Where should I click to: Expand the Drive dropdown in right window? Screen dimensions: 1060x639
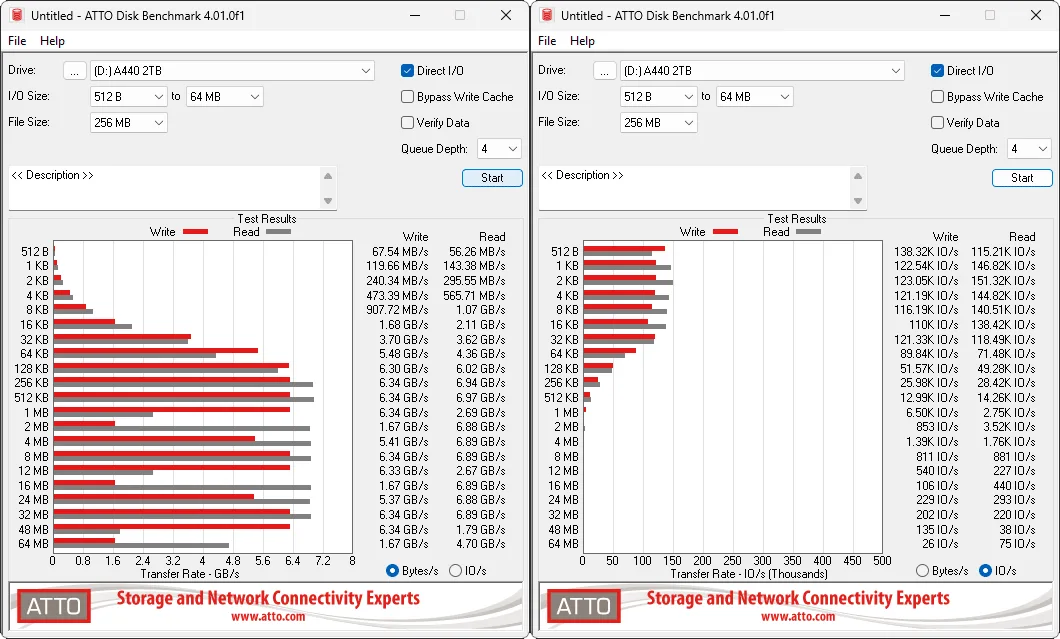pyautogui.click(x=762, y=70)
